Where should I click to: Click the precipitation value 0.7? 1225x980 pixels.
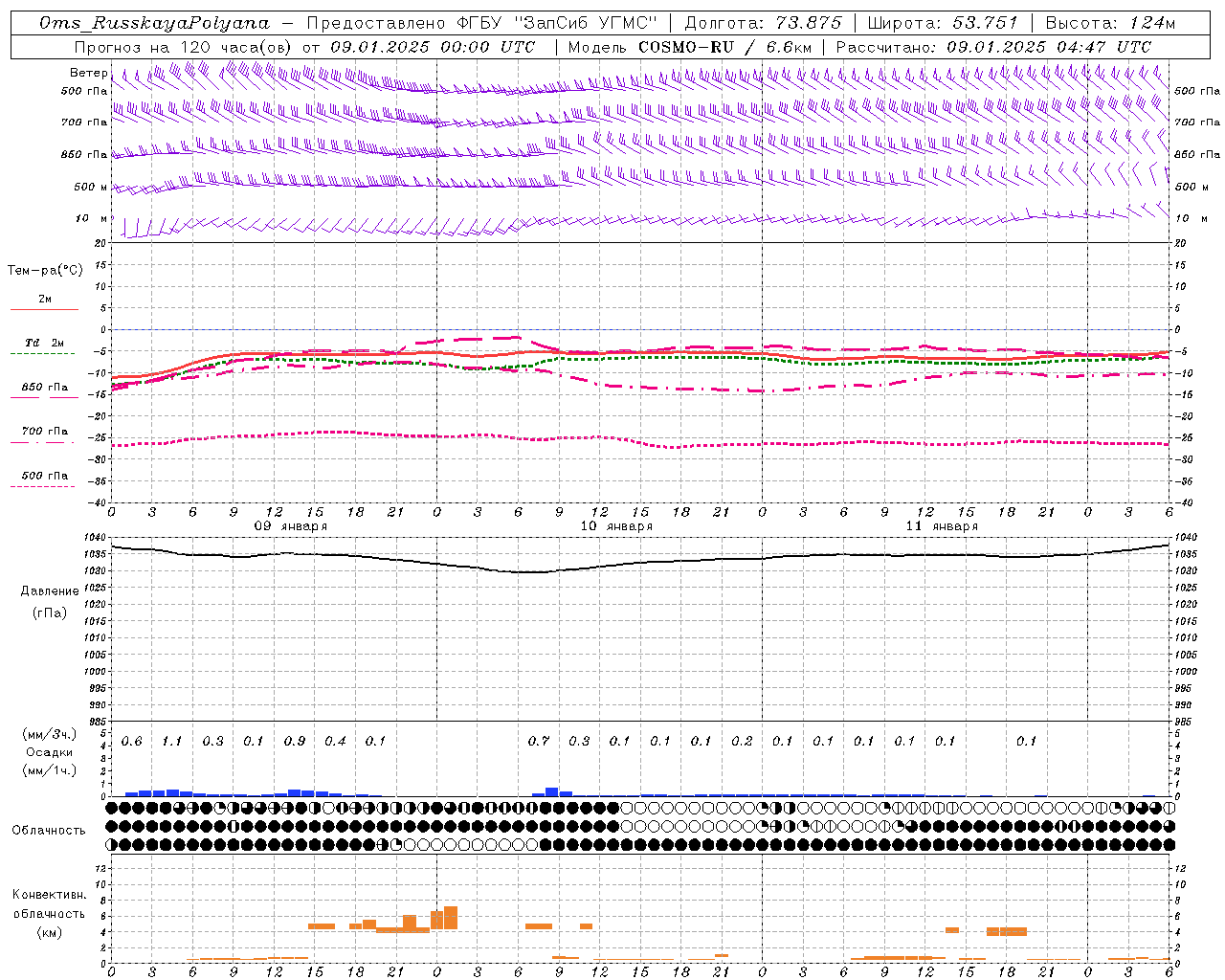(x=539, y=742)
